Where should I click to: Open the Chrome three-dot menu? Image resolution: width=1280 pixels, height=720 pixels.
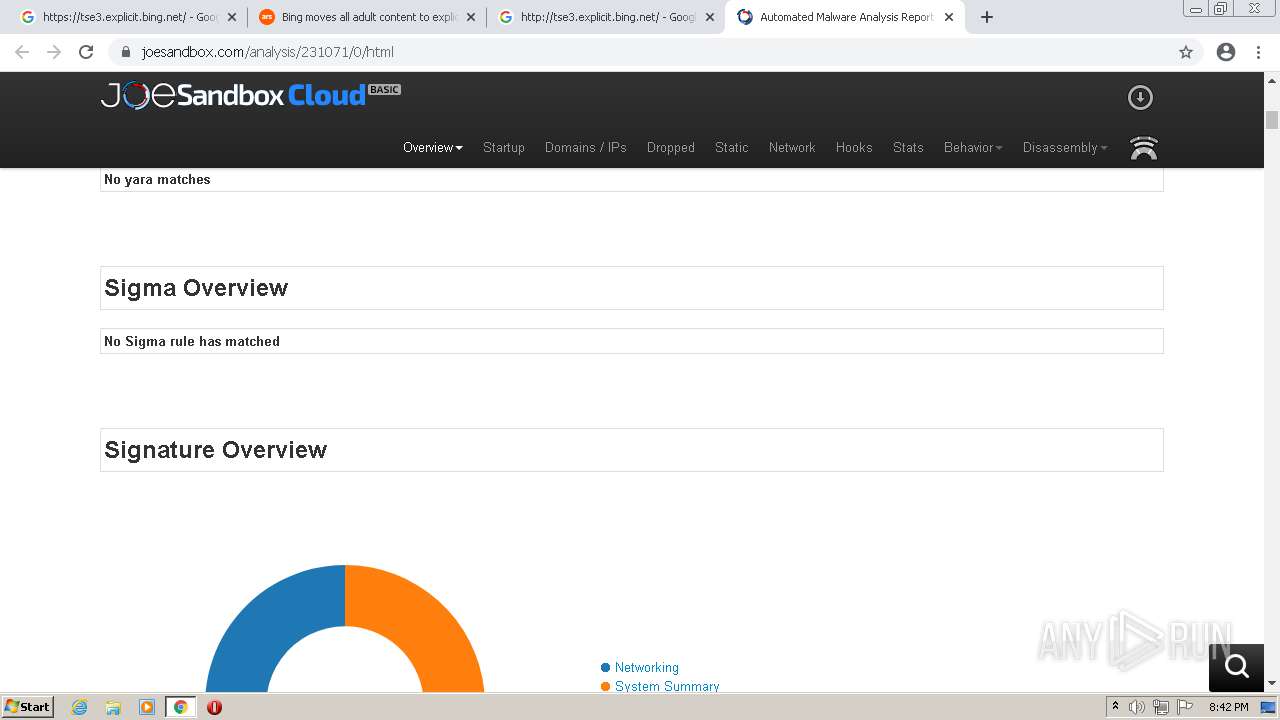pyautogui.click(x=1260, y=52)
